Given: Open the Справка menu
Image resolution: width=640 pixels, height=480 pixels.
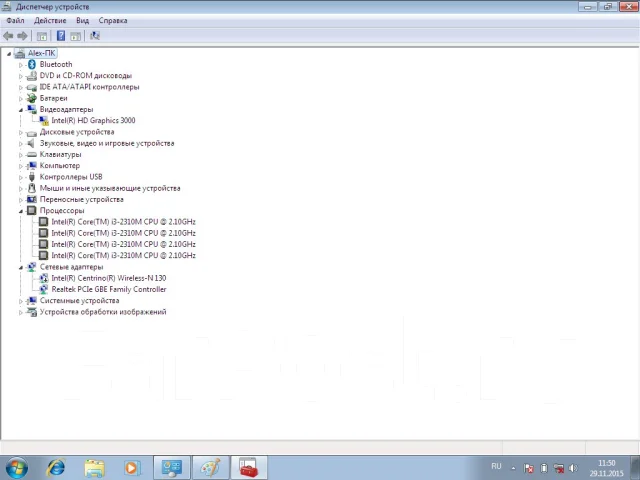Looking at the screenshot, I should point(113,20).
